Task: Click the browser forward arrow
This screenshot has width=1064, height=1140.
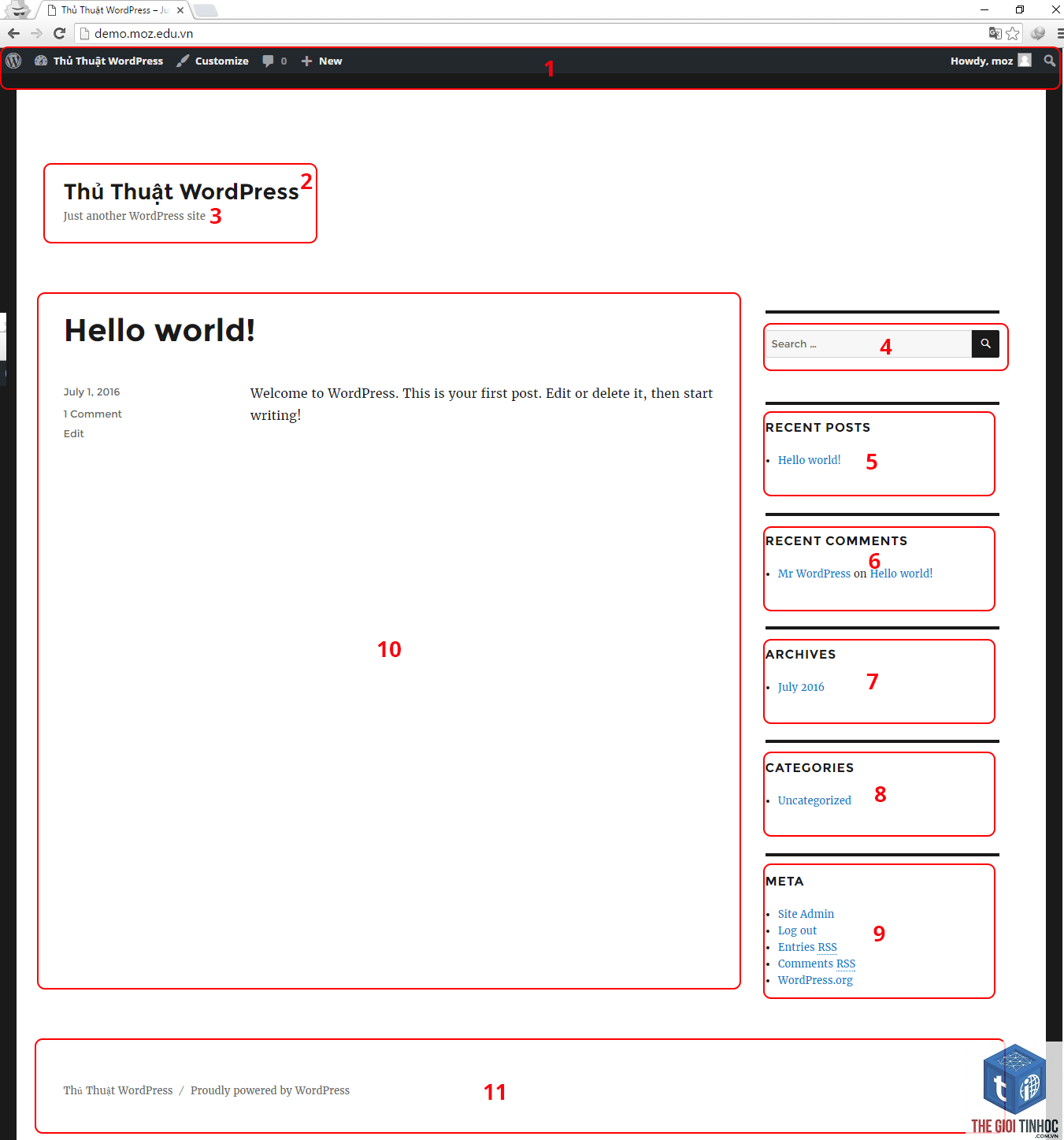Action: coord(36,33)
